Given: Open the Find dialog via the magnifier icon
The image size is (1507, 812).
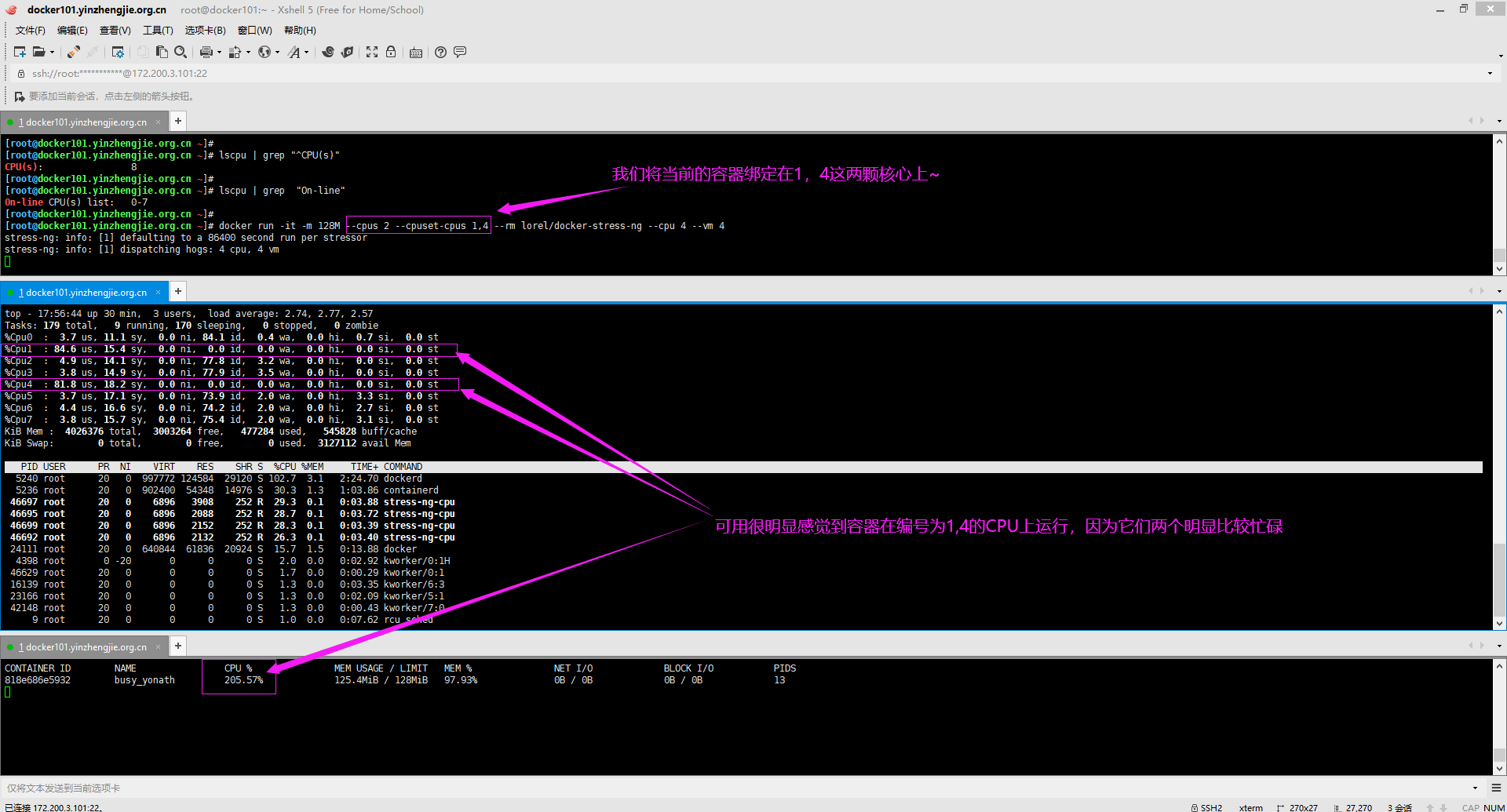Looking at the screenshot, I should pyautogui.click(x=180, y=52).
